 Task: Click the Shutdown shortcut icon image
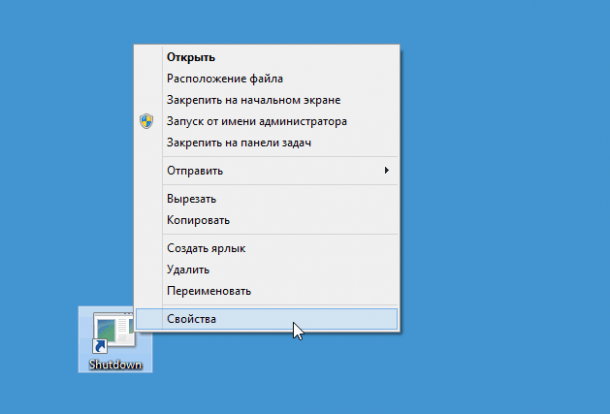[115, 332]
